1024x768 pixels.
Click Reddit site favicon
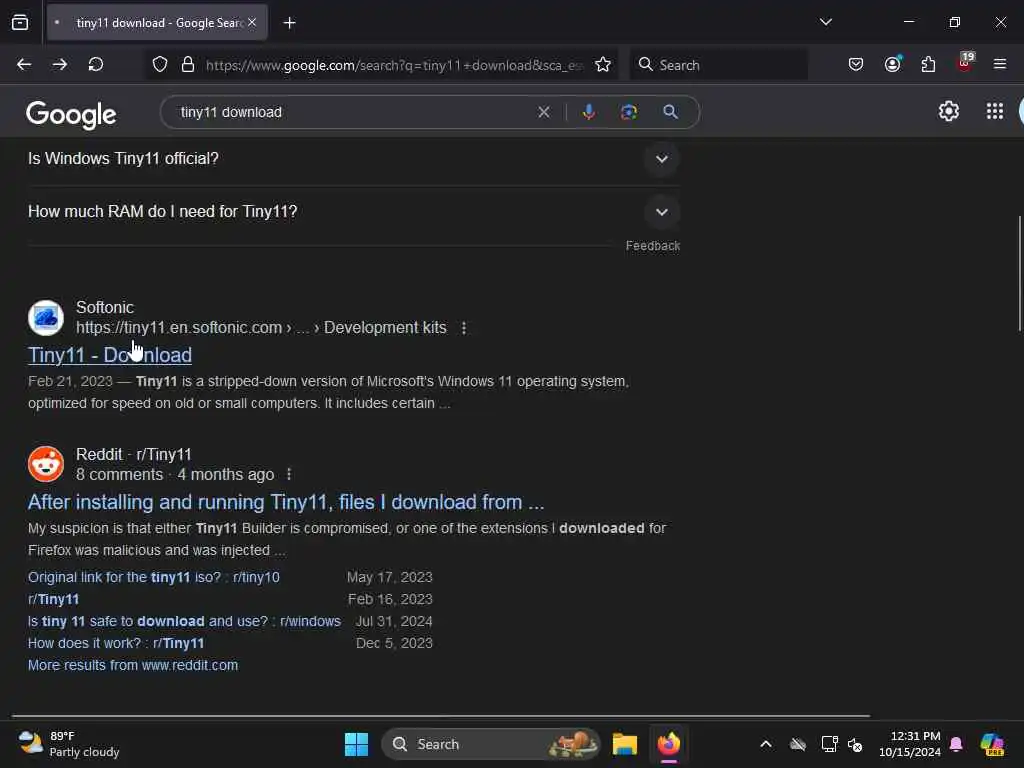tap(46, 464)
